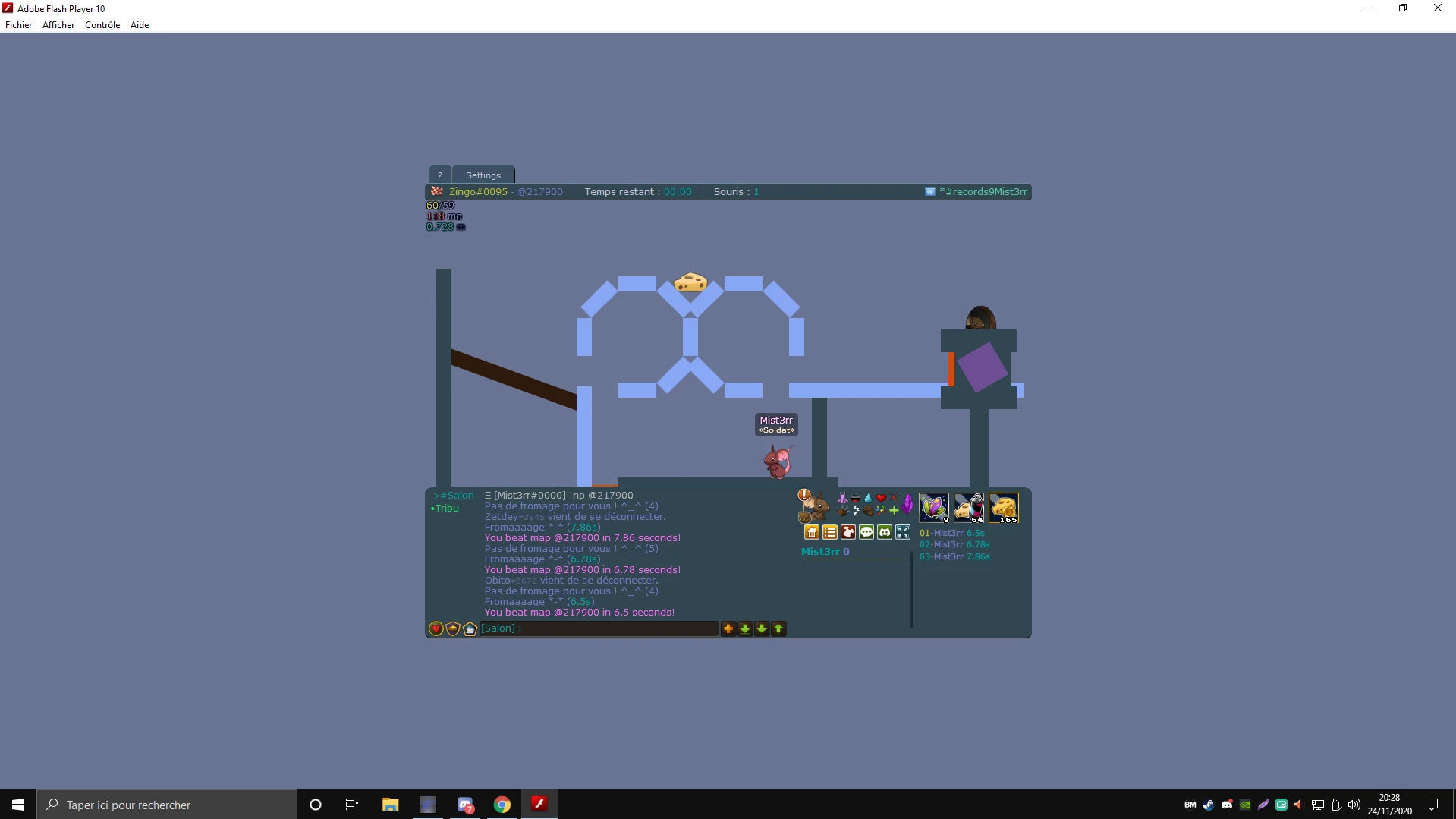Use the golden cheese item showing 165
1456x819 pixels.
pos(1004,508)
